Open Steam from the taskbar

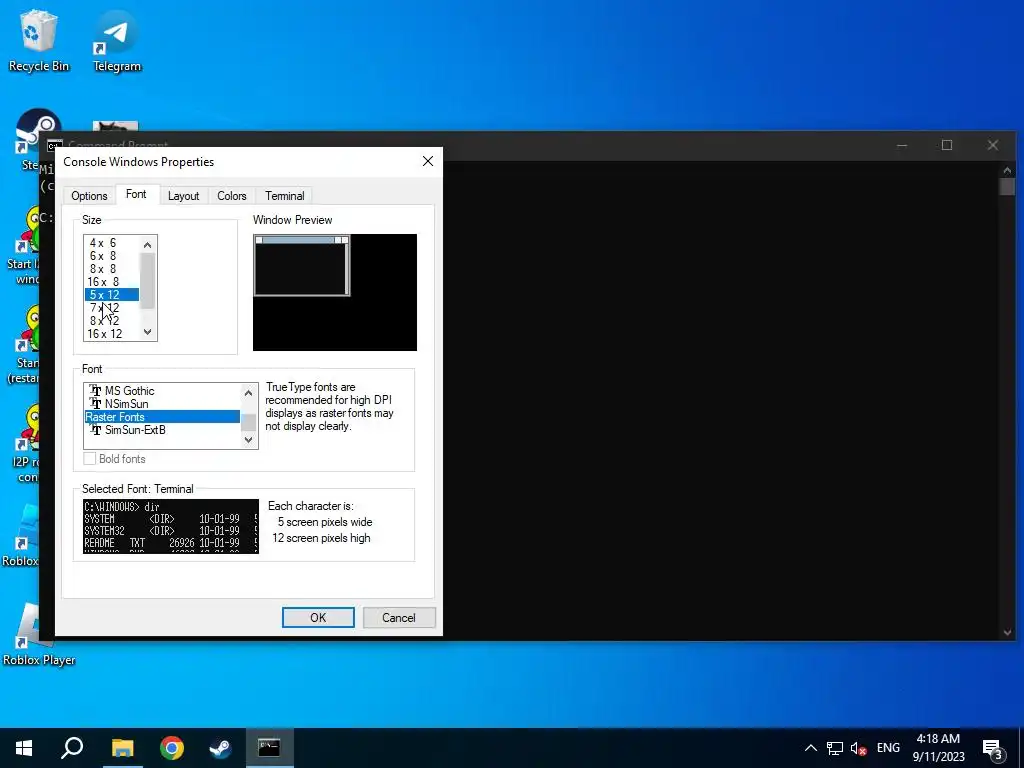click(221, 748)
